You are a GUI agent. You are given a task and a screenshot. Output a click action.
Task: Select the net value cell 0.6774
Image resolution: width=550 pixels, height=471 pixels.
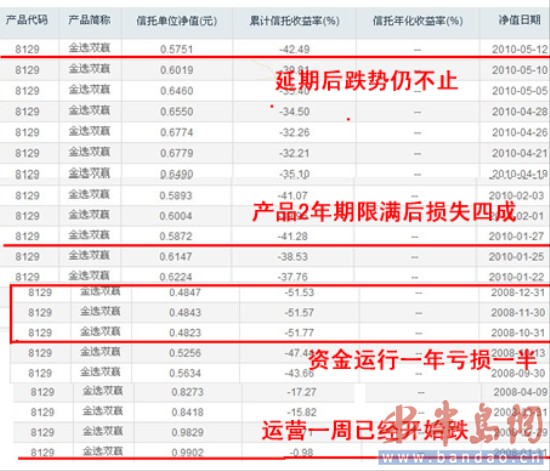(176, 132)
